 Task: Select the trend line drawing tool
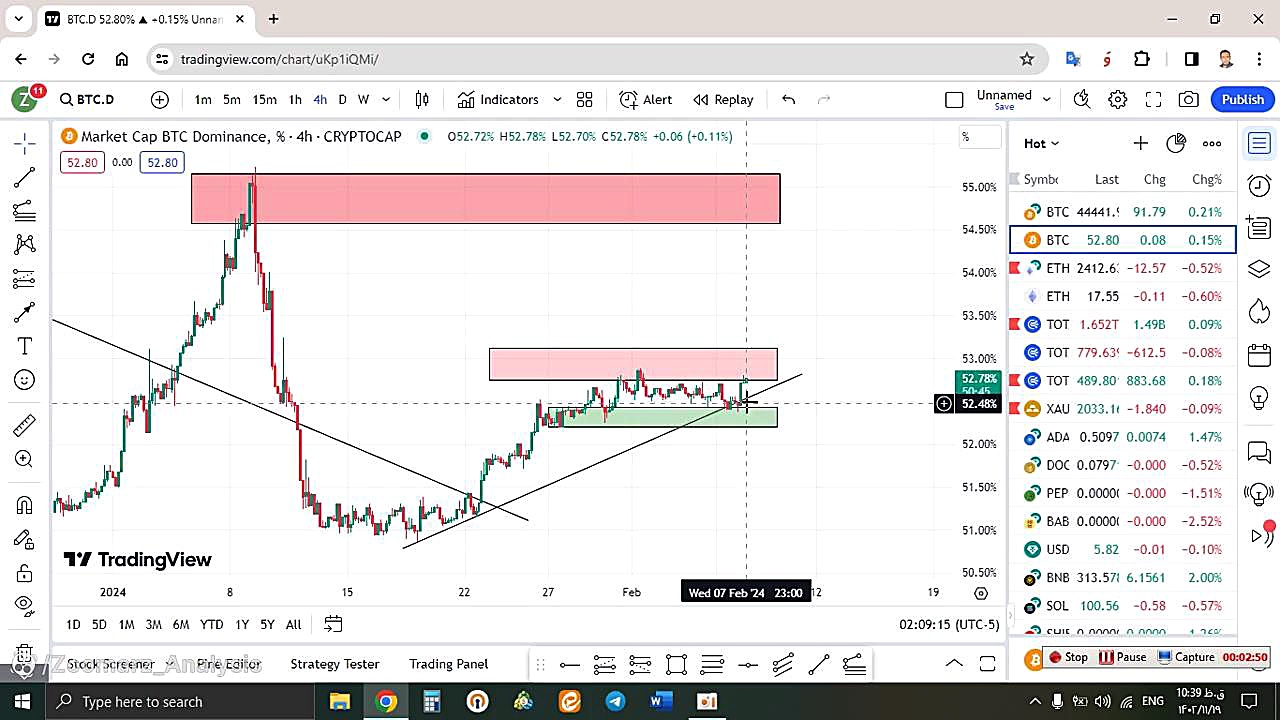[25, 177]
